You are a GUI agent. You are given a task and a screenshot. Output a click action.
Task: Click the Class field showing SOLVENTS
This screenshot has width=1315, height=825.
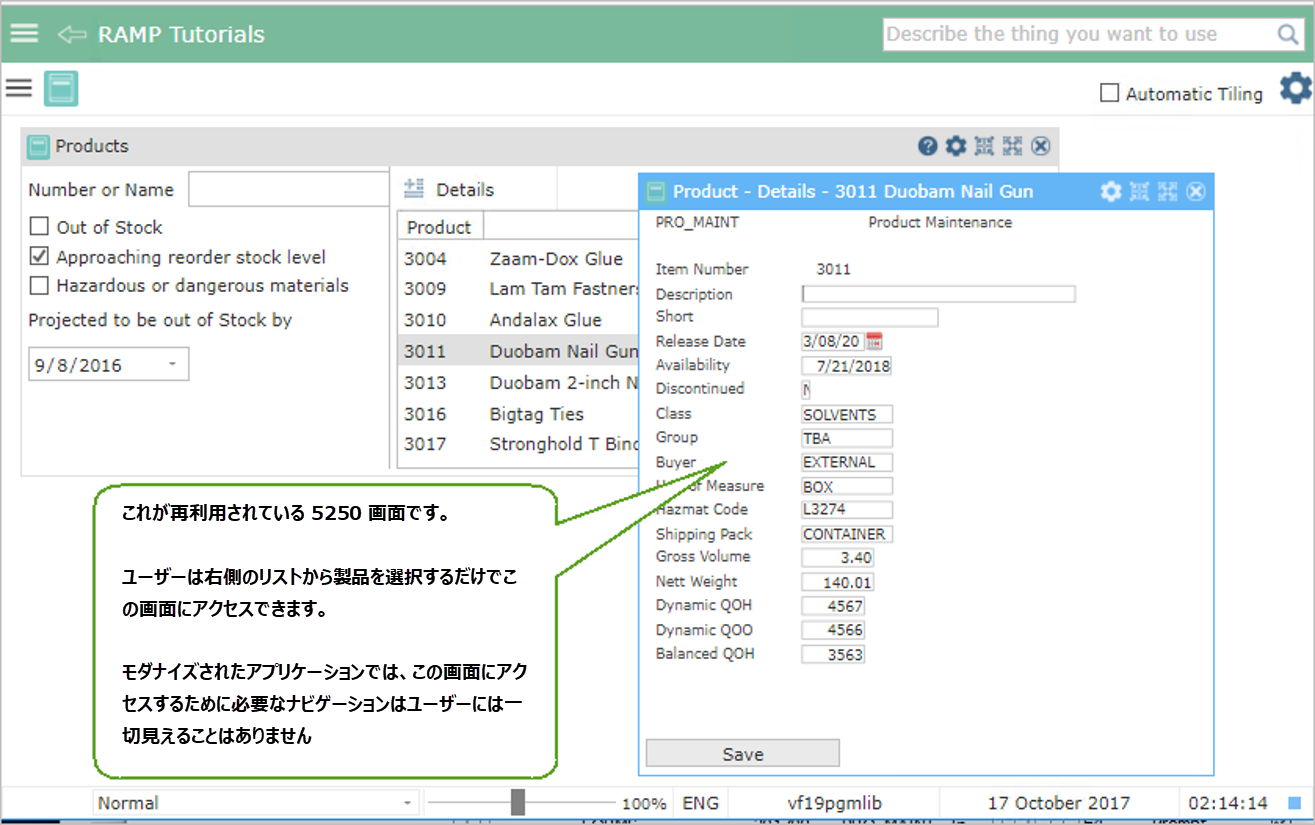pyautogui.click(x=847, y=414)
